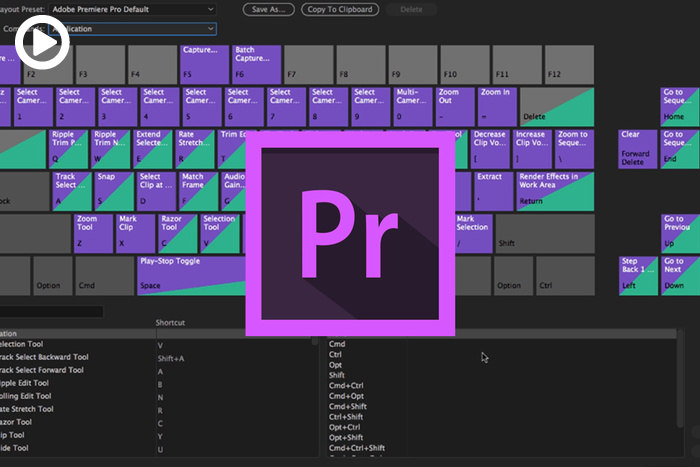Select the keyboard Delete key
This screenshot has height=467, width=700.
pyautogui.click(x=557, y=107)
